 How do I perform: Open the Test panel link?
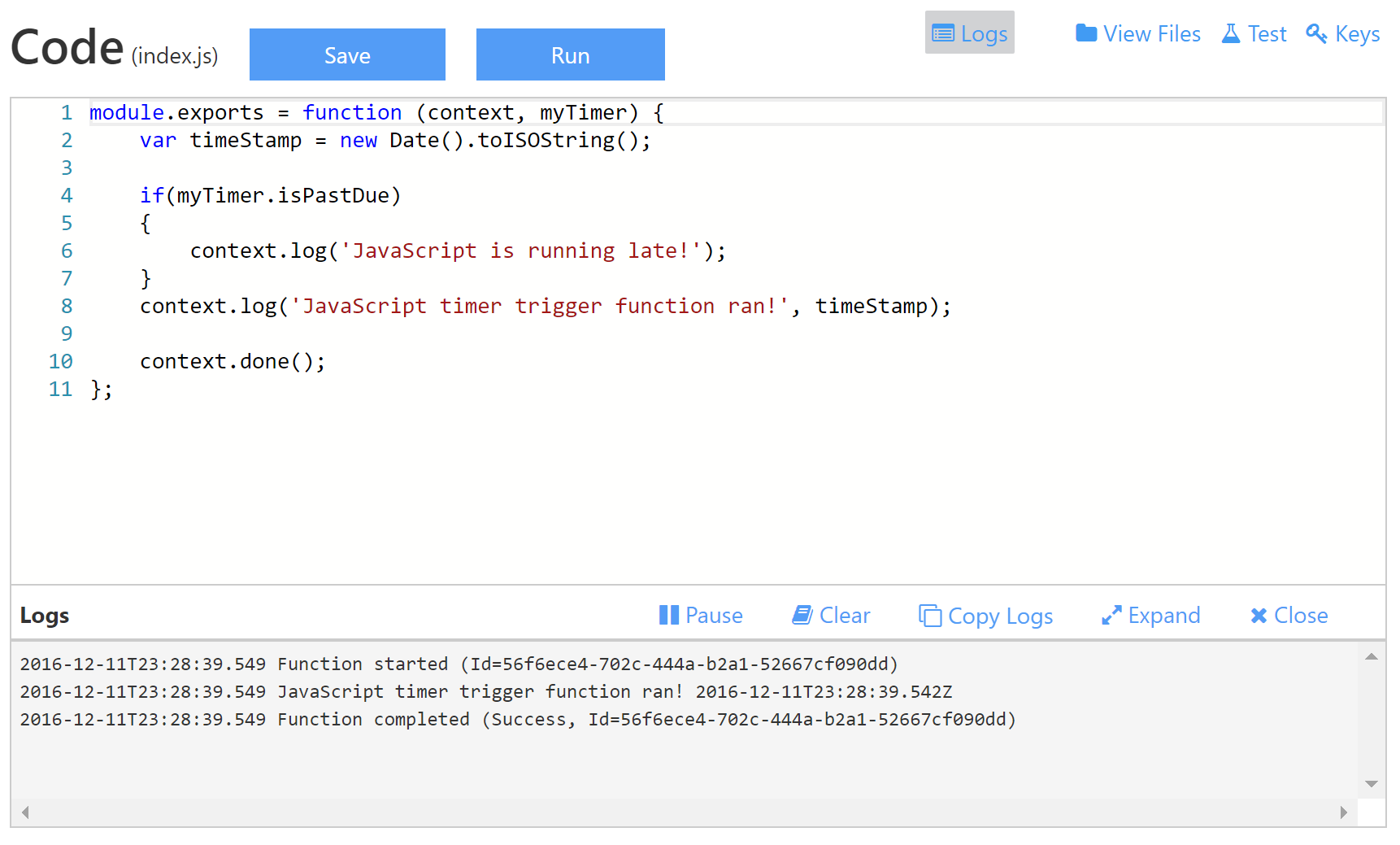pos(1266,33)
